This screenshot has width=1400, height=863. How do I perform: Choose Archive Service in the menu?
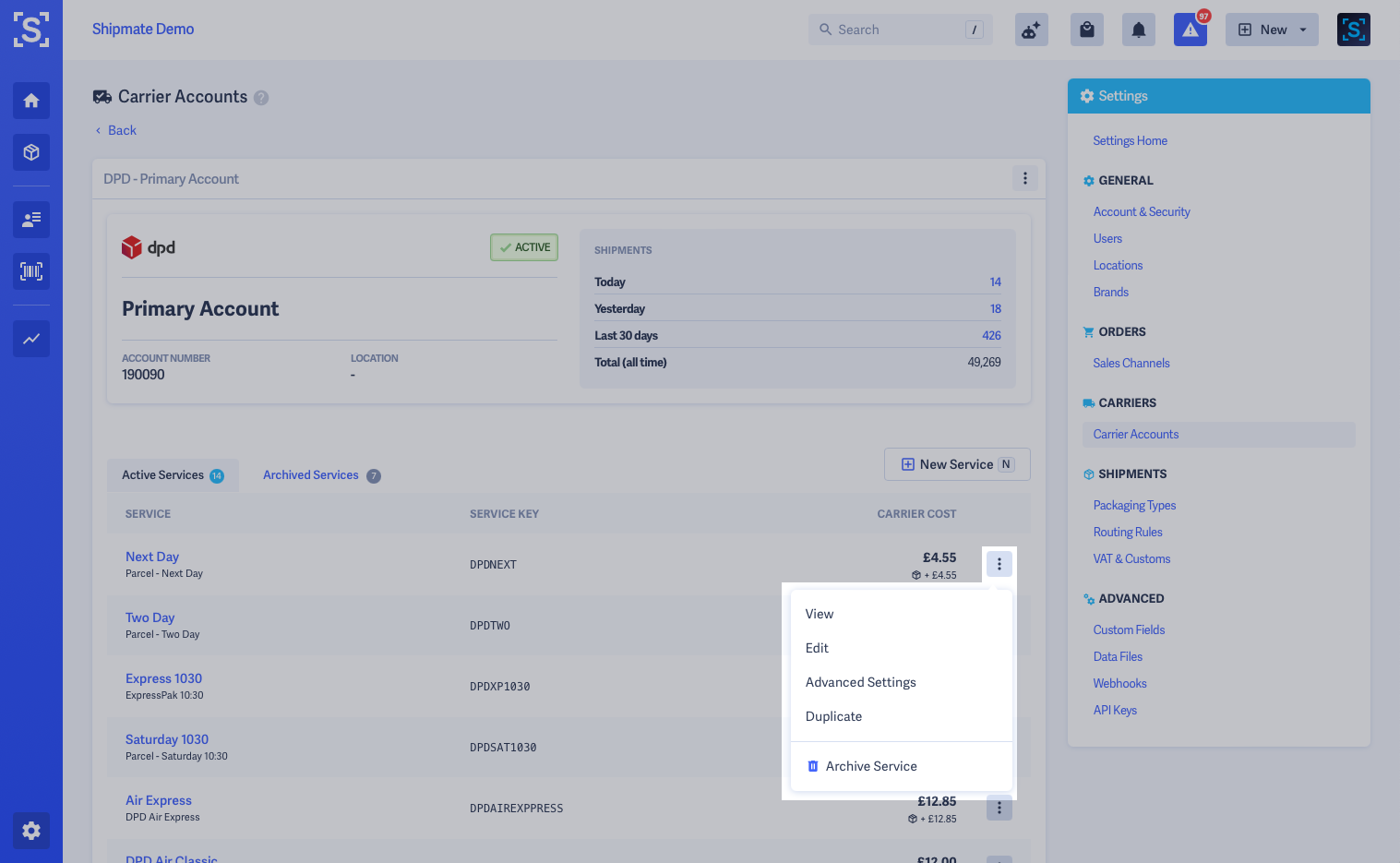coord(870,766)
